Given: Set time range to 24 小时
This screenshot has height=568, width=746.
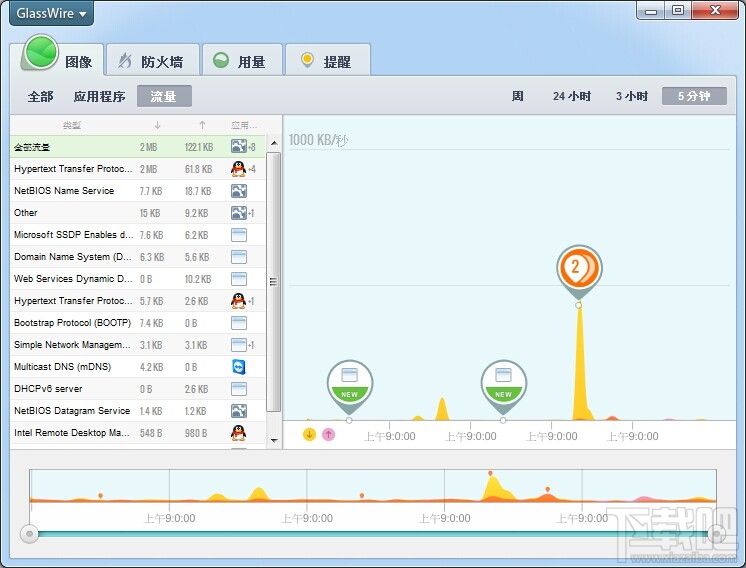Looking at the screenshot, I should click(x=572, y=96).
